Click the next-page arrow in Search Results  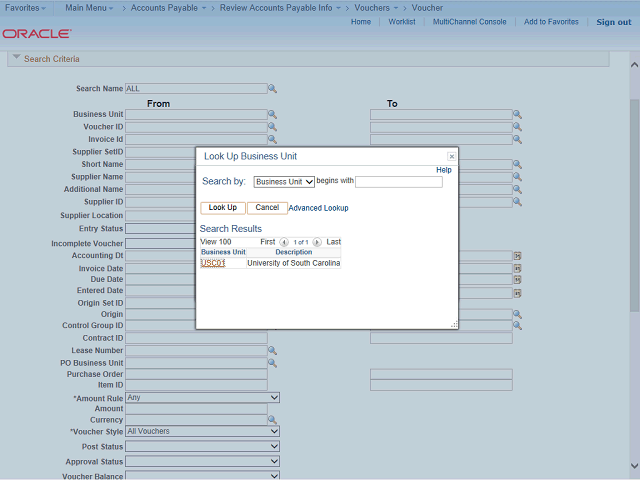[x=317, y=242]
